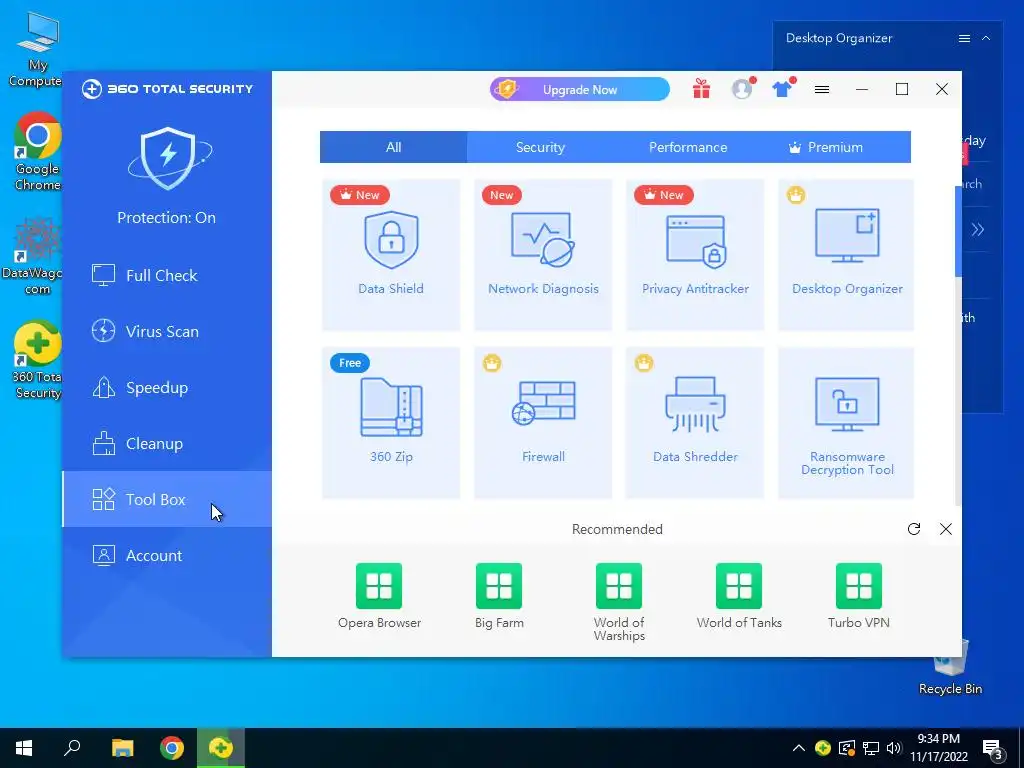
Task: Open the notification center icon
Action: click(993, 749)
